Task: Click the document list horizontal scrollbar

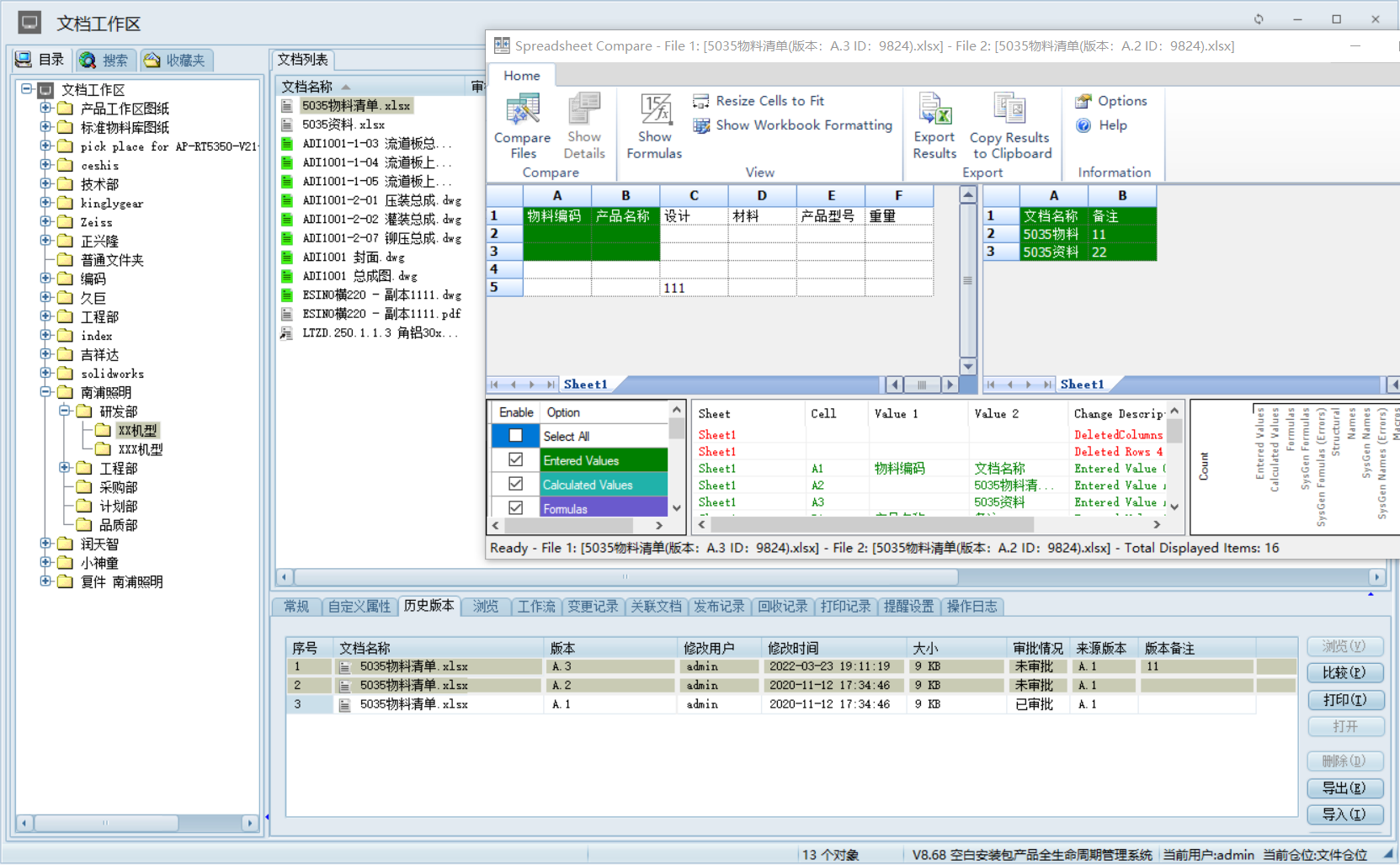Action: [x=625, y=577]
